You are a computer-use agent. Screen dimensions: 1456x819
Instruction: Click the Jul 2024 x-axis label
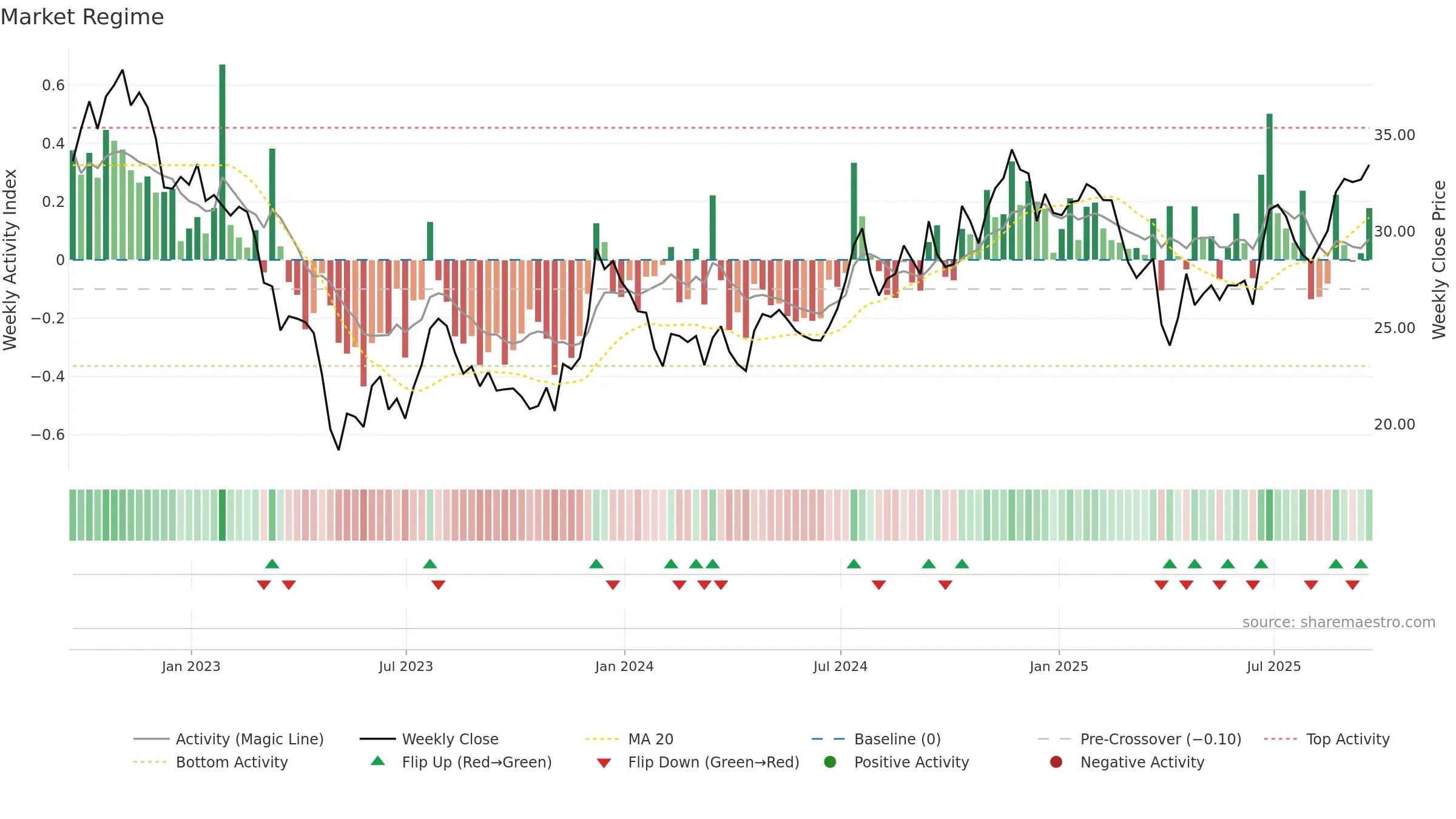point(840,666)
